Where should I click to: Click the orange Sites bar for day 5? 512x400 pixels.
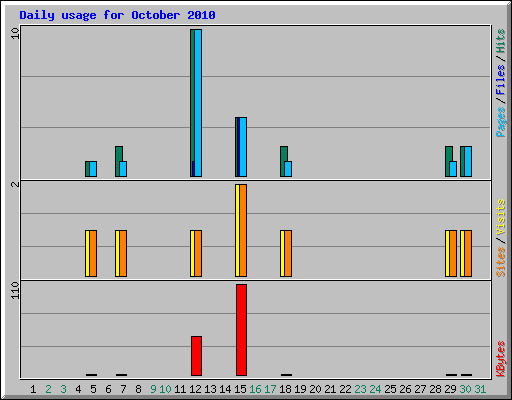click(x=93, y=253)
